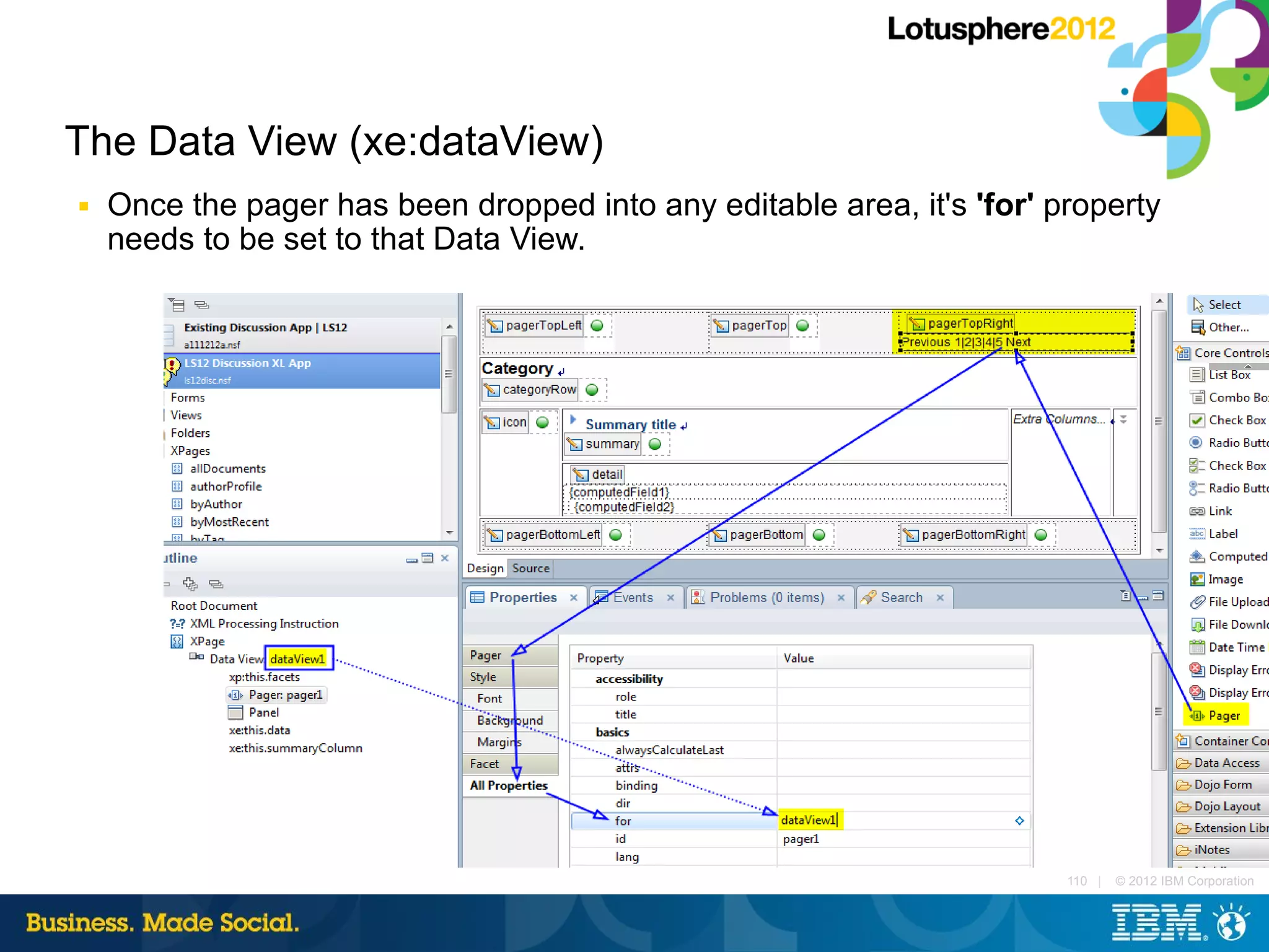Pick the Radio Button control
Viewport: 1269px width, 952px height.
click(1228, 443)
